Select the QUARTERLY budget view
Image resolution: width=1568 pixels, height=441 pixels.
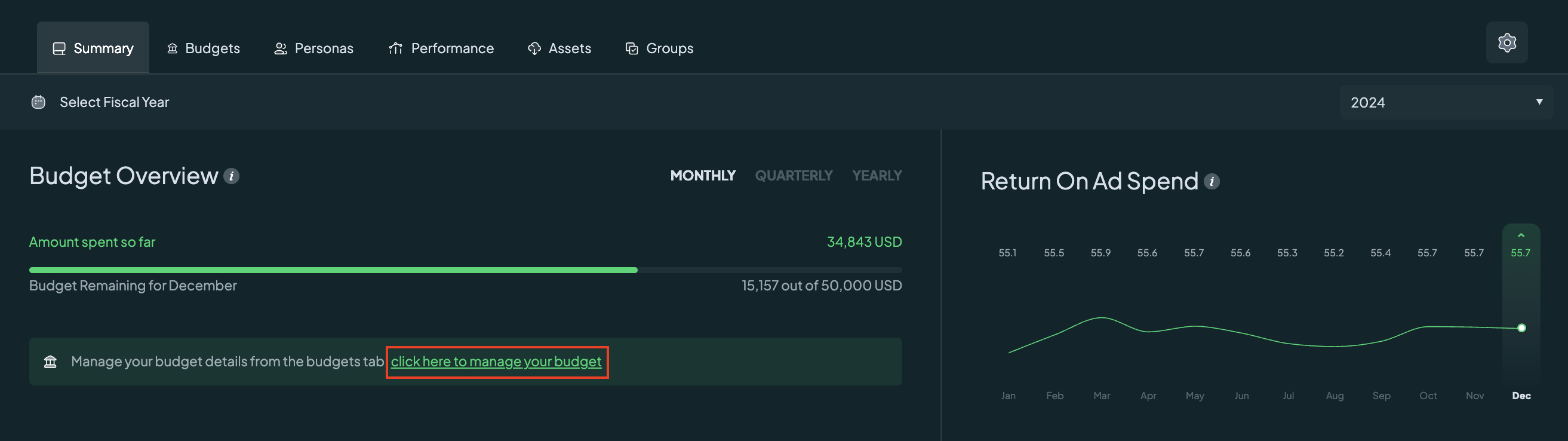(x=793, y=176)
